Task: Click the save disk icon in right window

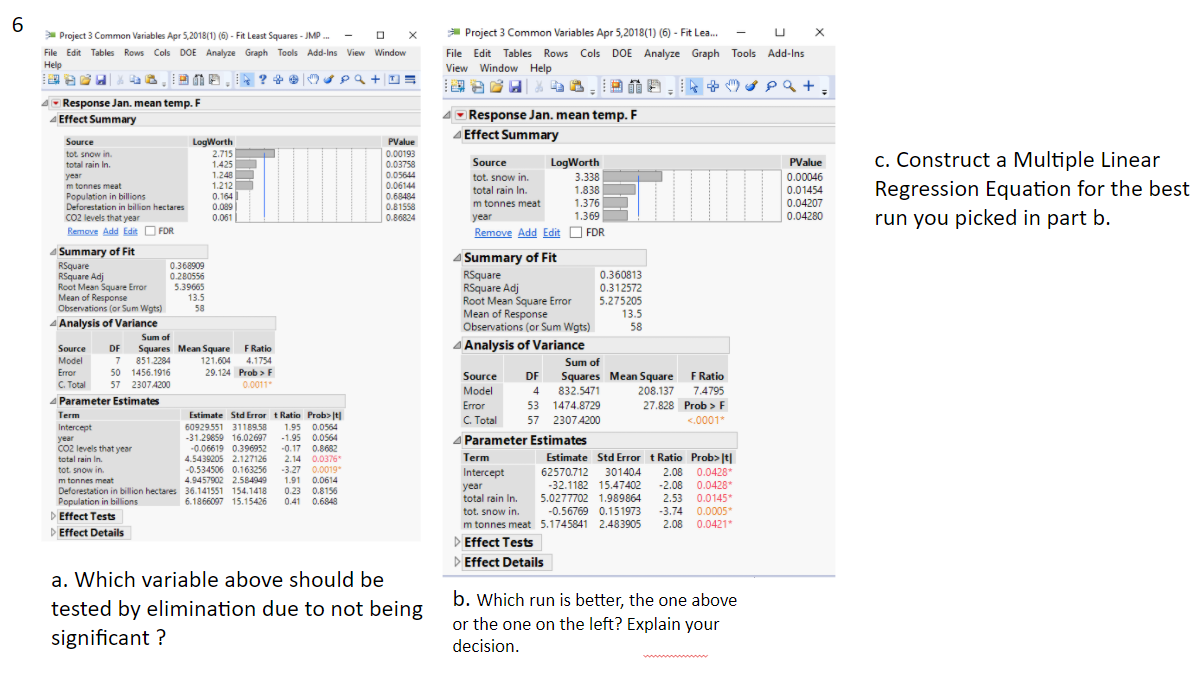Action: (x=515, y=86)
